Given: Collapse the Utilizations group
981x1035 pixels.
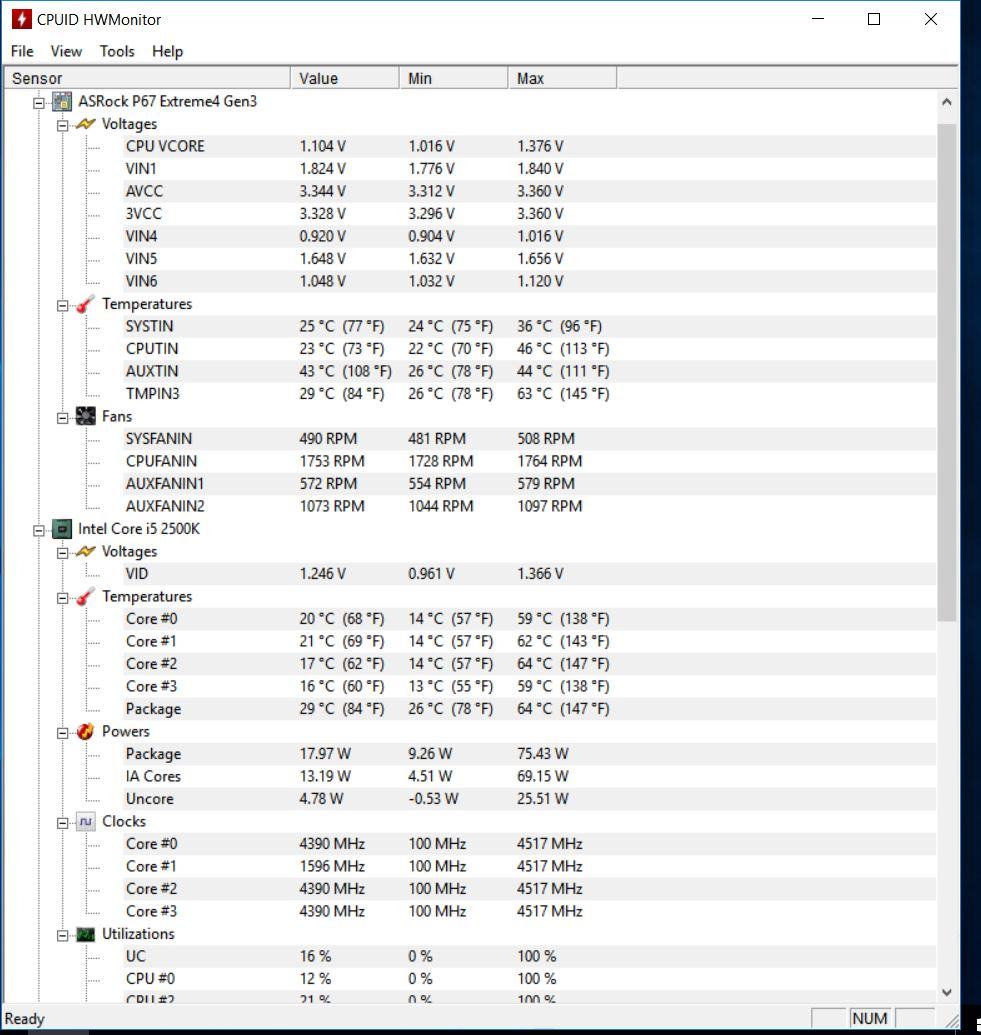Looking at the screenshot, I should pos(63,935).
